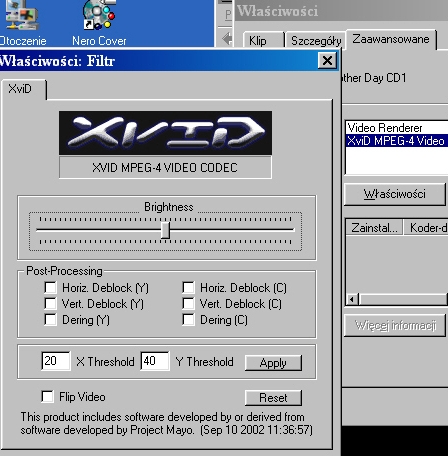448x456 pixels.
Task: Select XviD MPEG-4 Video list entry
Action: [397, 141]
